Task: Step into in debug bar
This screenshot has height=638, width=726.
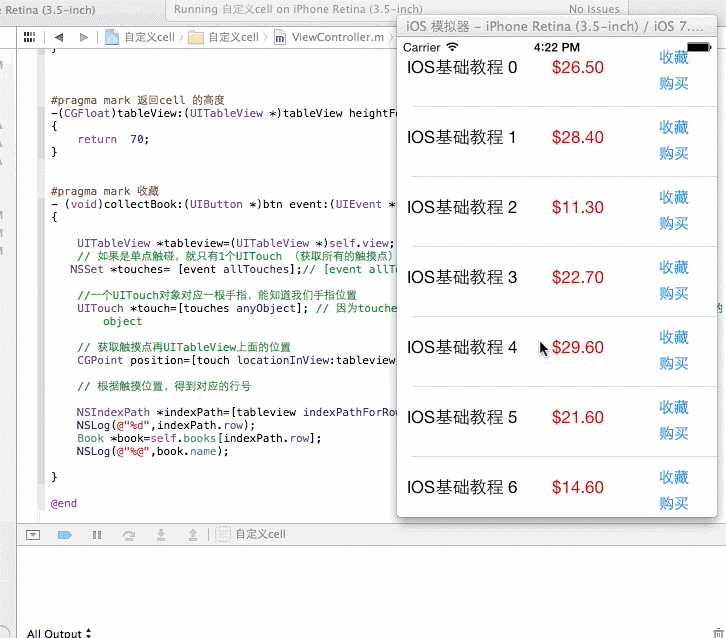Action: coord(161,535)
